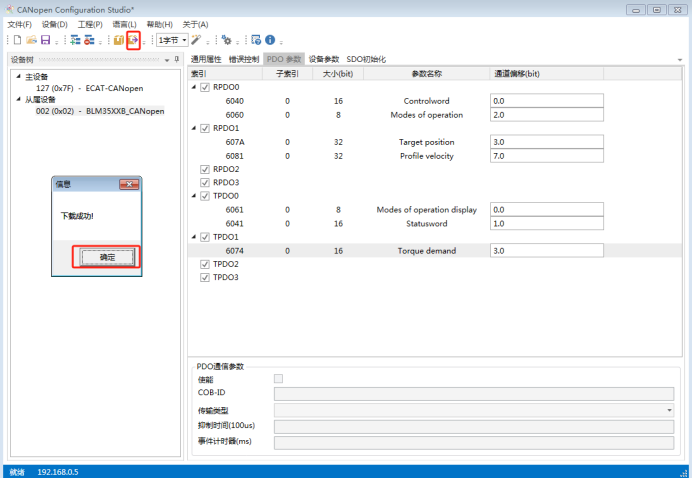692x479 pixels.
Task: Click the download configuration icon with purple arrow
Action: coord(133,40)
